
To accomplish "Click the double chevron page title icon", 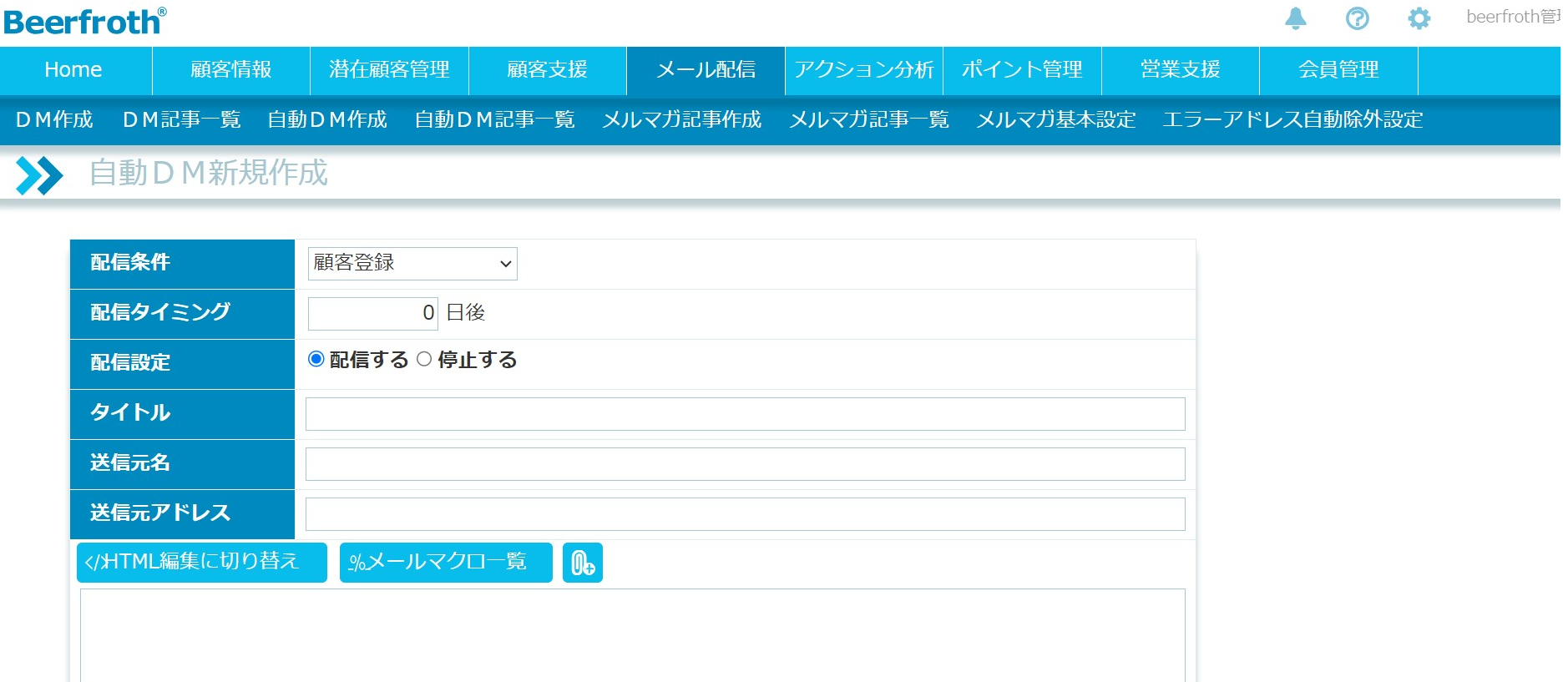I will (x=39, y=175).
